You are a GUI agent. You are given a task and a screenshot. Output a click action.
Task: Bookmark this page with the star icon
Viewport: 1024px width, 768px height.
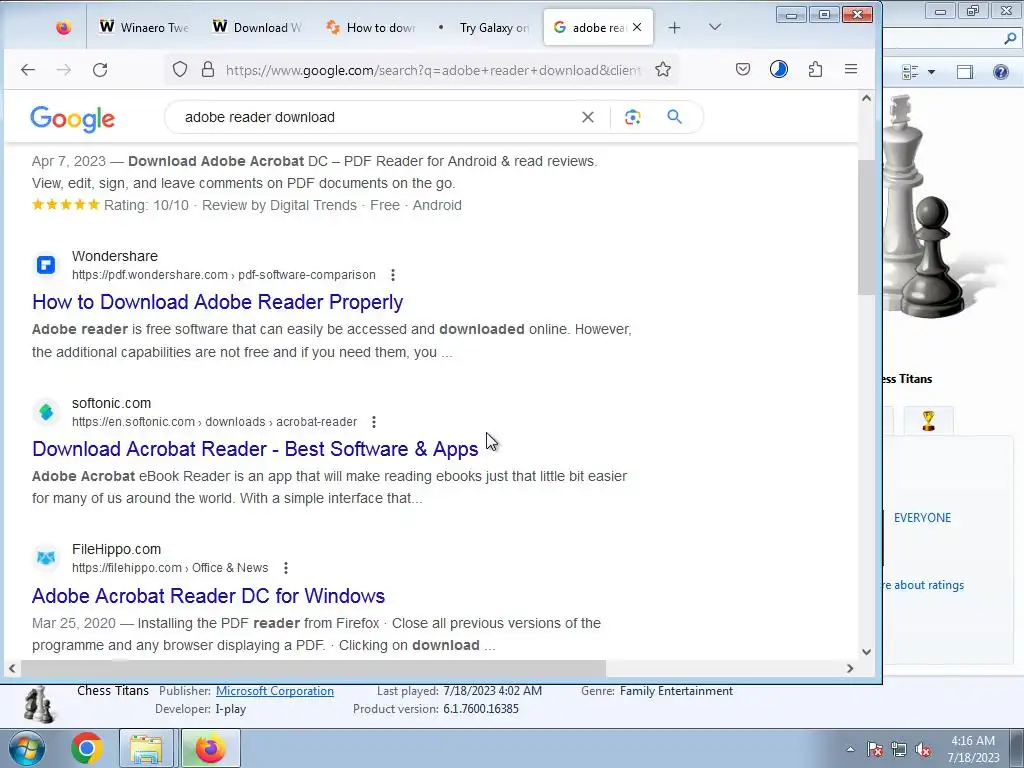point(663,69)
